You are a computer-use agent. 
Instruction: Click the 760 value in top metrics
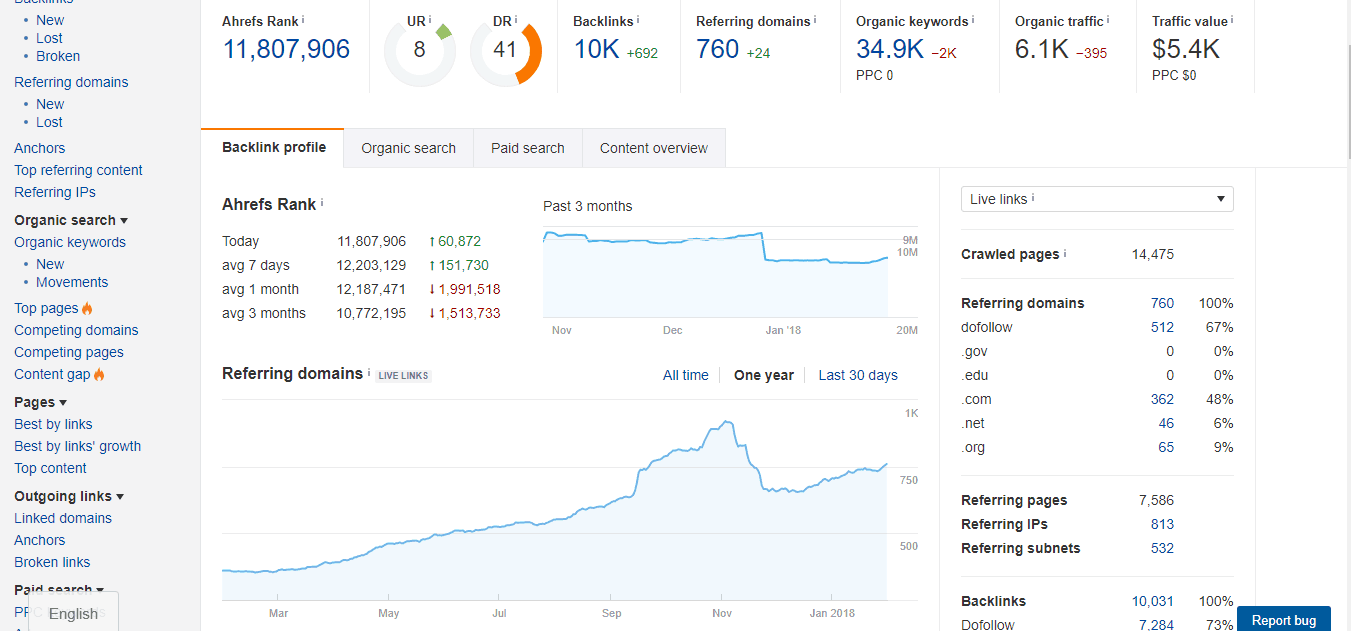click(x=718, y=49)
